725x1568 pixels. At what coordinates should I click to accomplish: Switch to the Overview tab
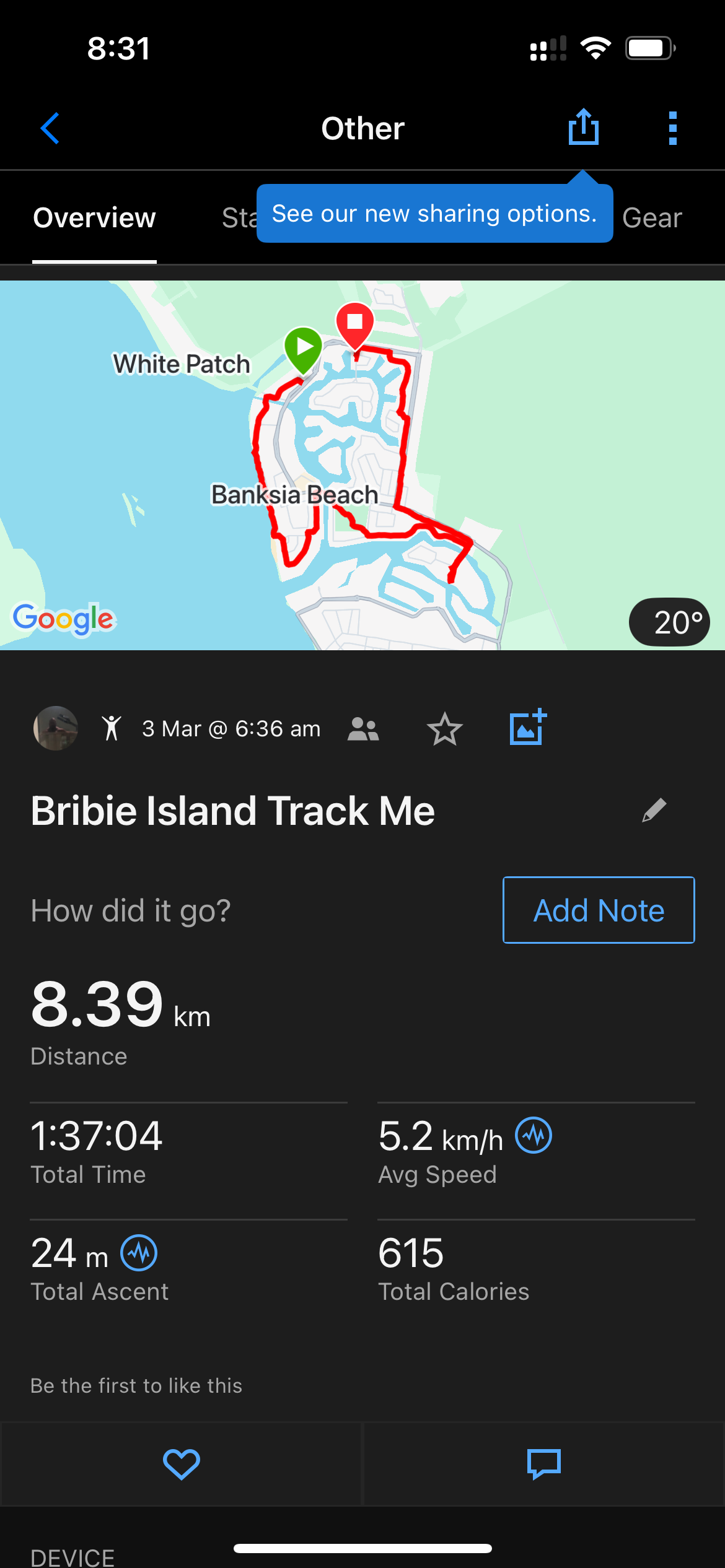point(94,218)
